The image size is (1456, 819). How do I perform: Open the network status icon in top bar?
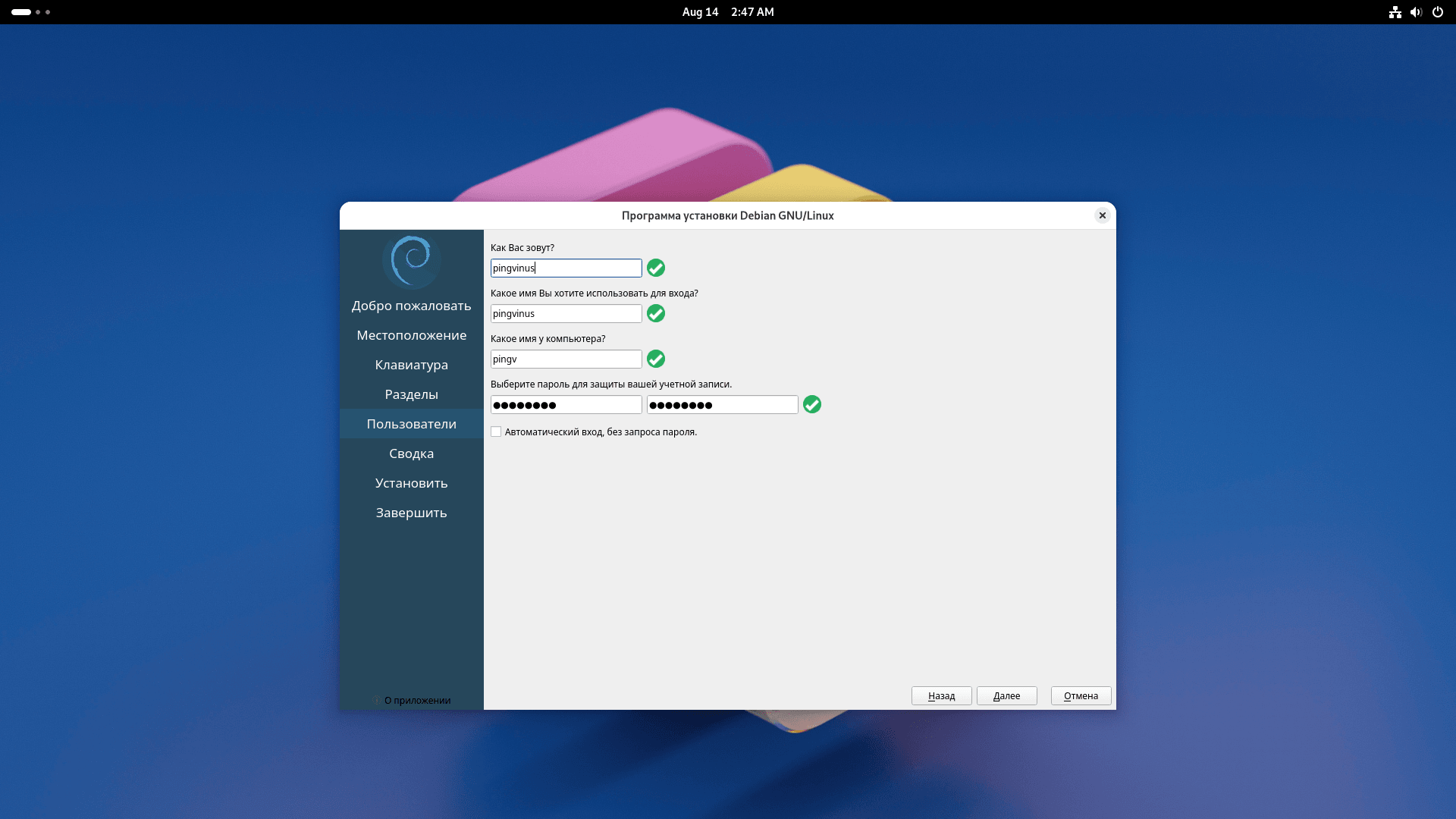point(1395,12)
